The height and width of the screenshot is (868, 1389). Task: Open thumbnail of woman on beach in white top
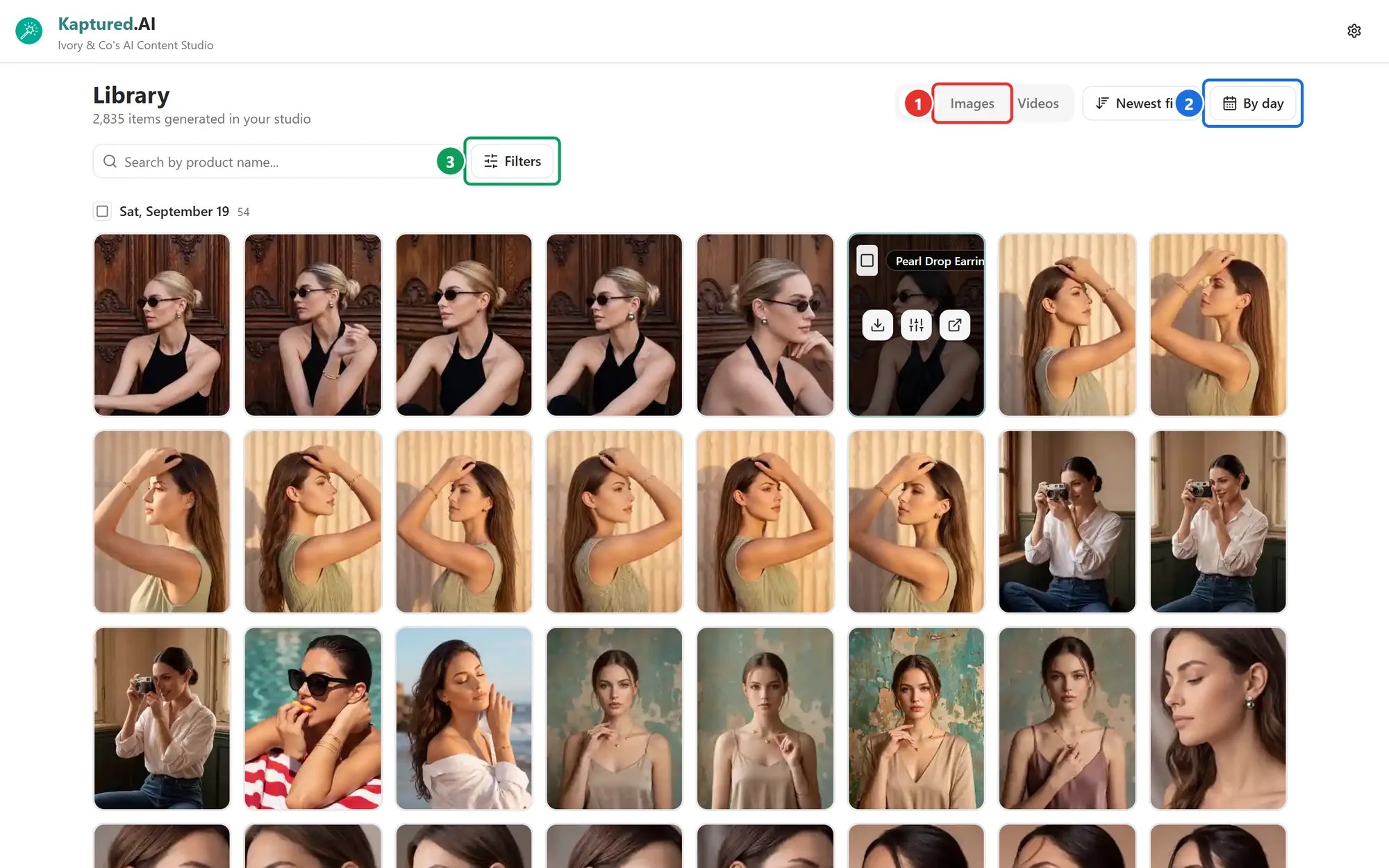464,718
